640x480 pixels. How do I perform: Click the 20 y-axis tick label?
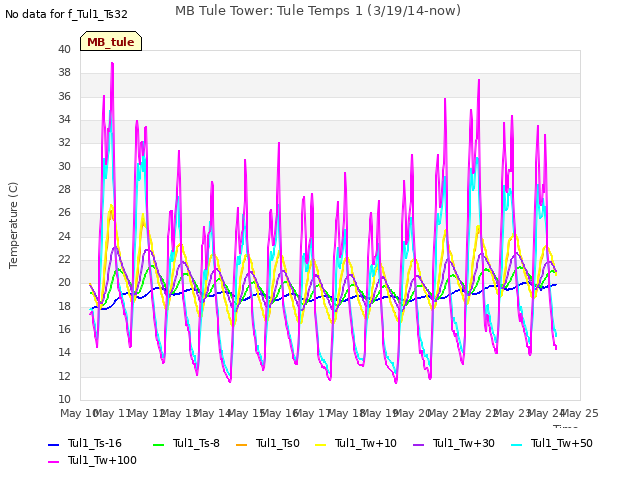(x=64, y=282)
